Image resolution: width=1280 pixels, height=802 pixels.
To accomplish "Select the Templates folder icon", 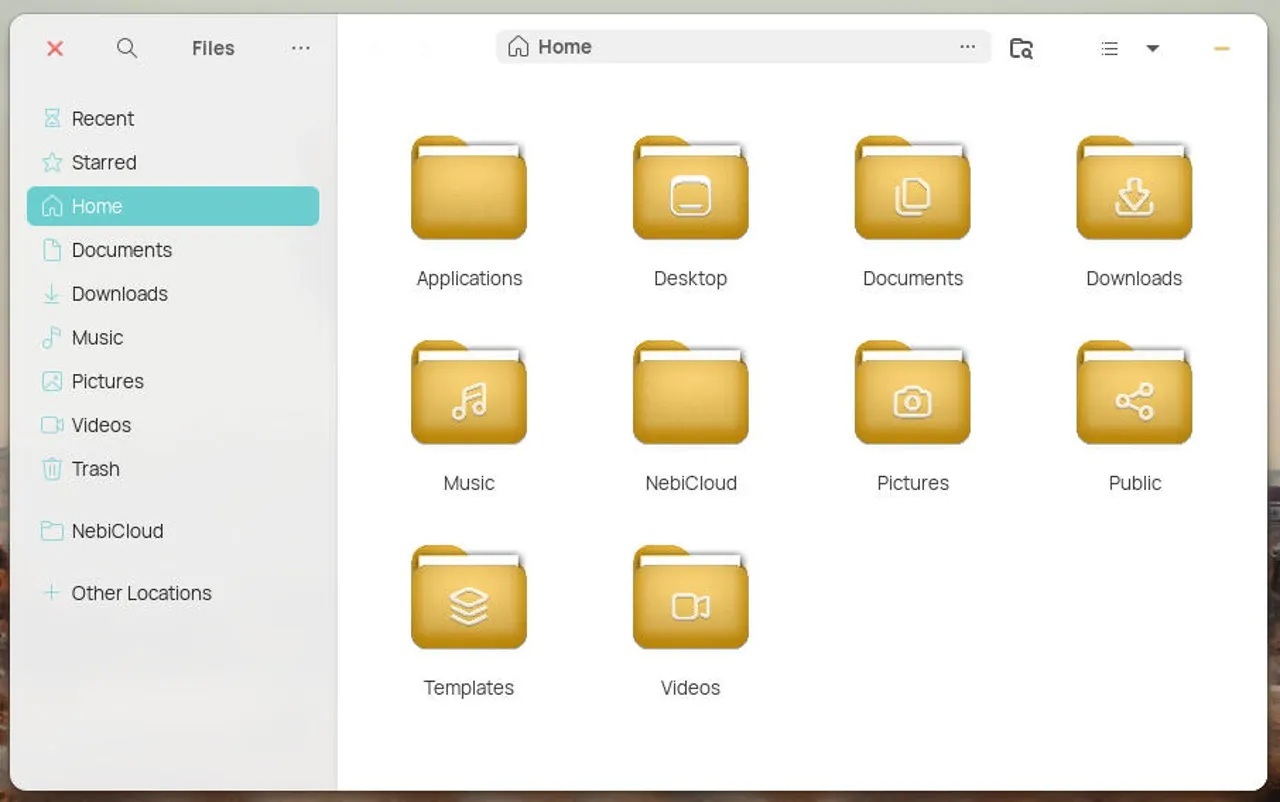I will pos(469,600).
